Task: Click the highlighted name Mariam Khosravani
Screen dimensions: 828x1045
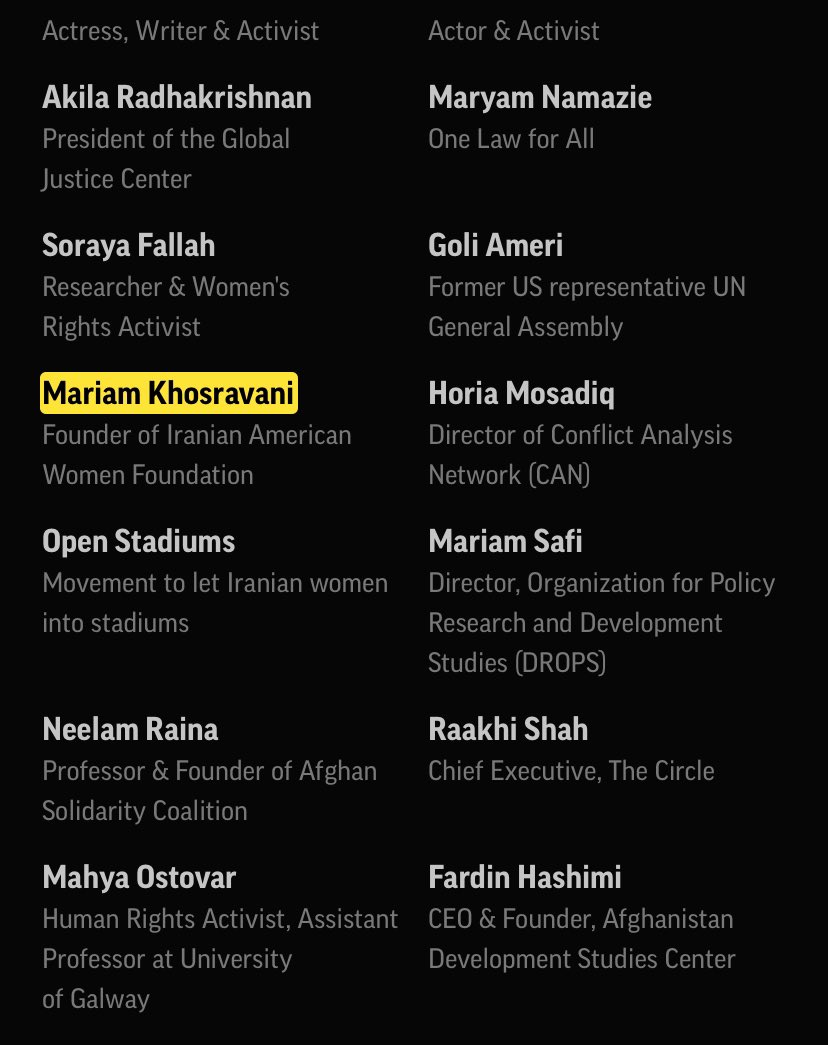Action: pyautogui.click(x=168, y=394)
